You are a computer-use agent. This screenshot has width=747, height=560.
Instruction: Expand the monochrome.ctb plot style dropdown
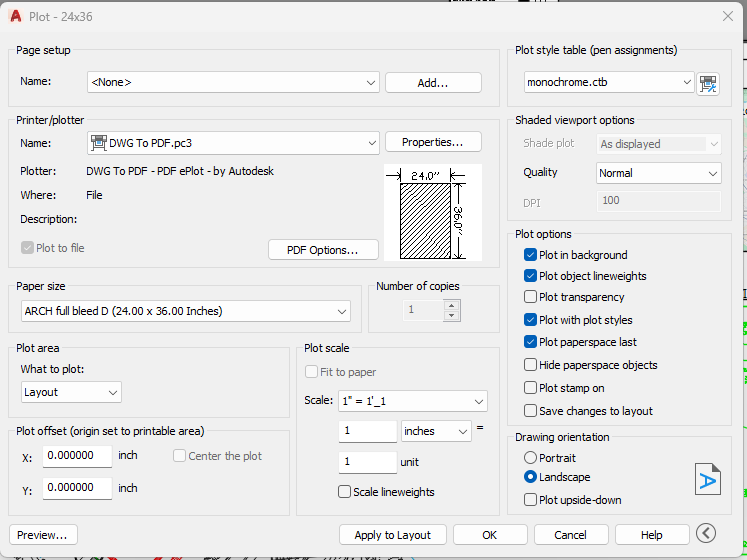point(609,82)
